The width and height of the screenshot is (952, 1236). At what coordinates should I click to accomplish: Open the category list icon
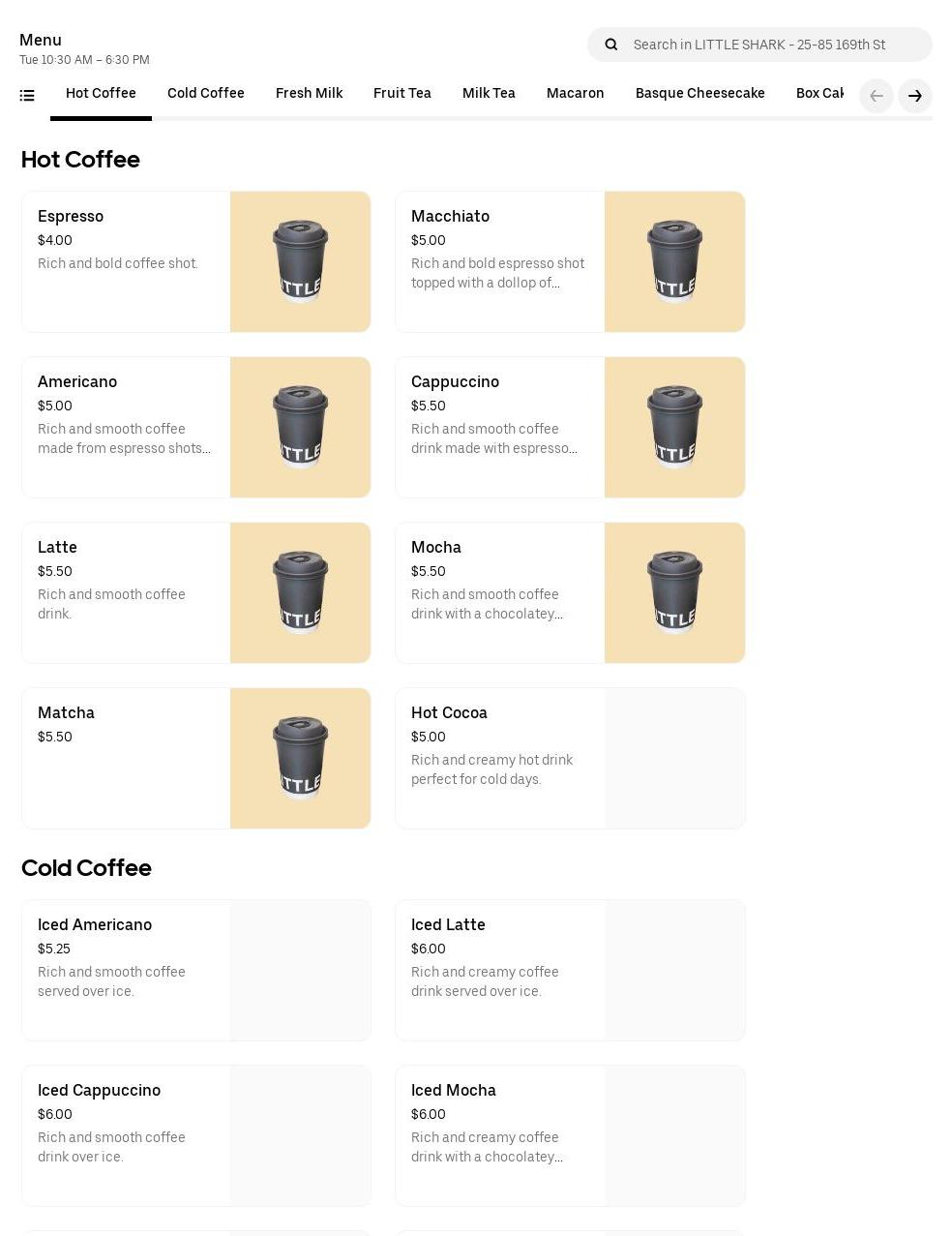[27, 95]
